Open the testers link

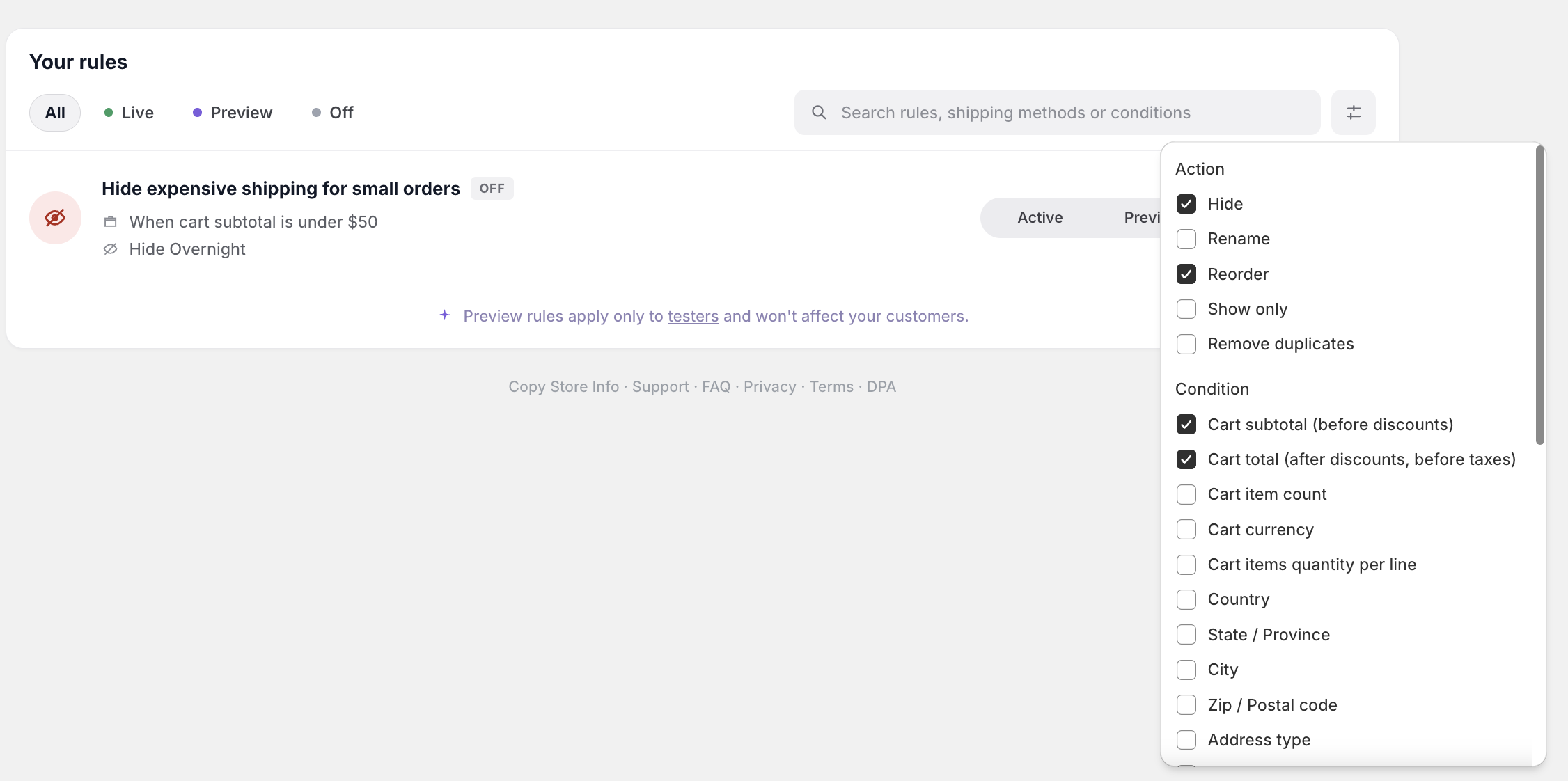pyautogui.click(x=693, y=316)
